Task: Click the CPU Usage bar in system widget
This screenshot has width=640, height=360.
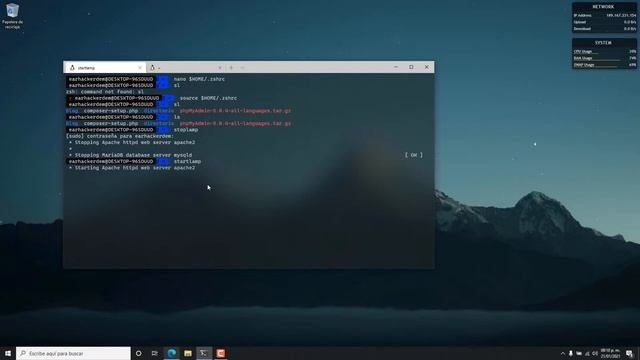Action: (x=604, y=51)
